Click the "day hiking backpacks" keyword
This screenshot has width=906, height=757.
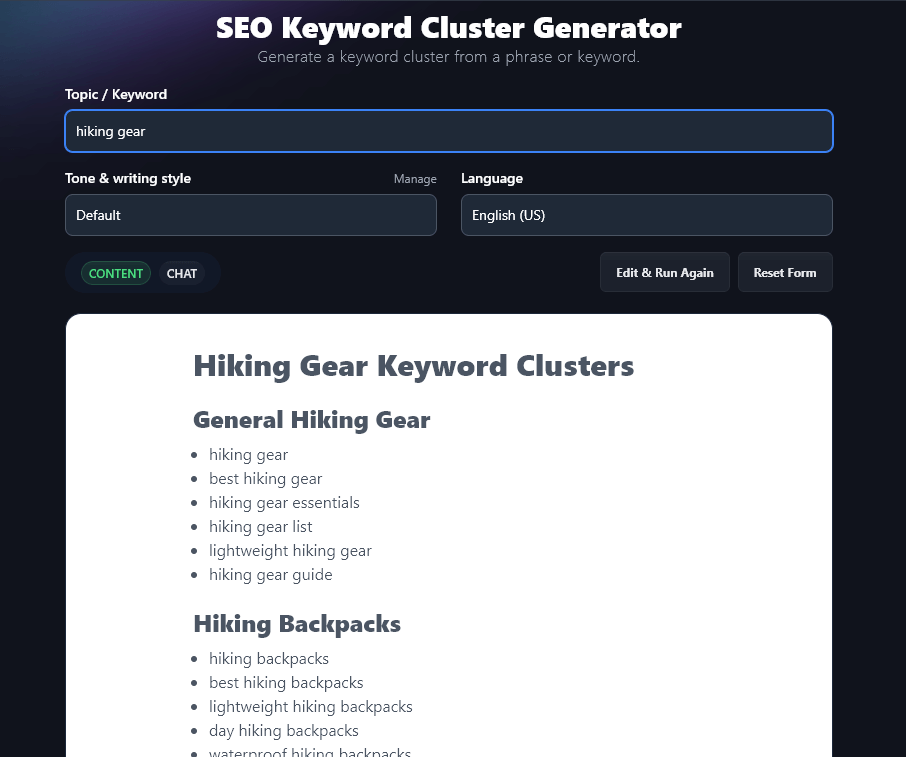click(283, 730)
